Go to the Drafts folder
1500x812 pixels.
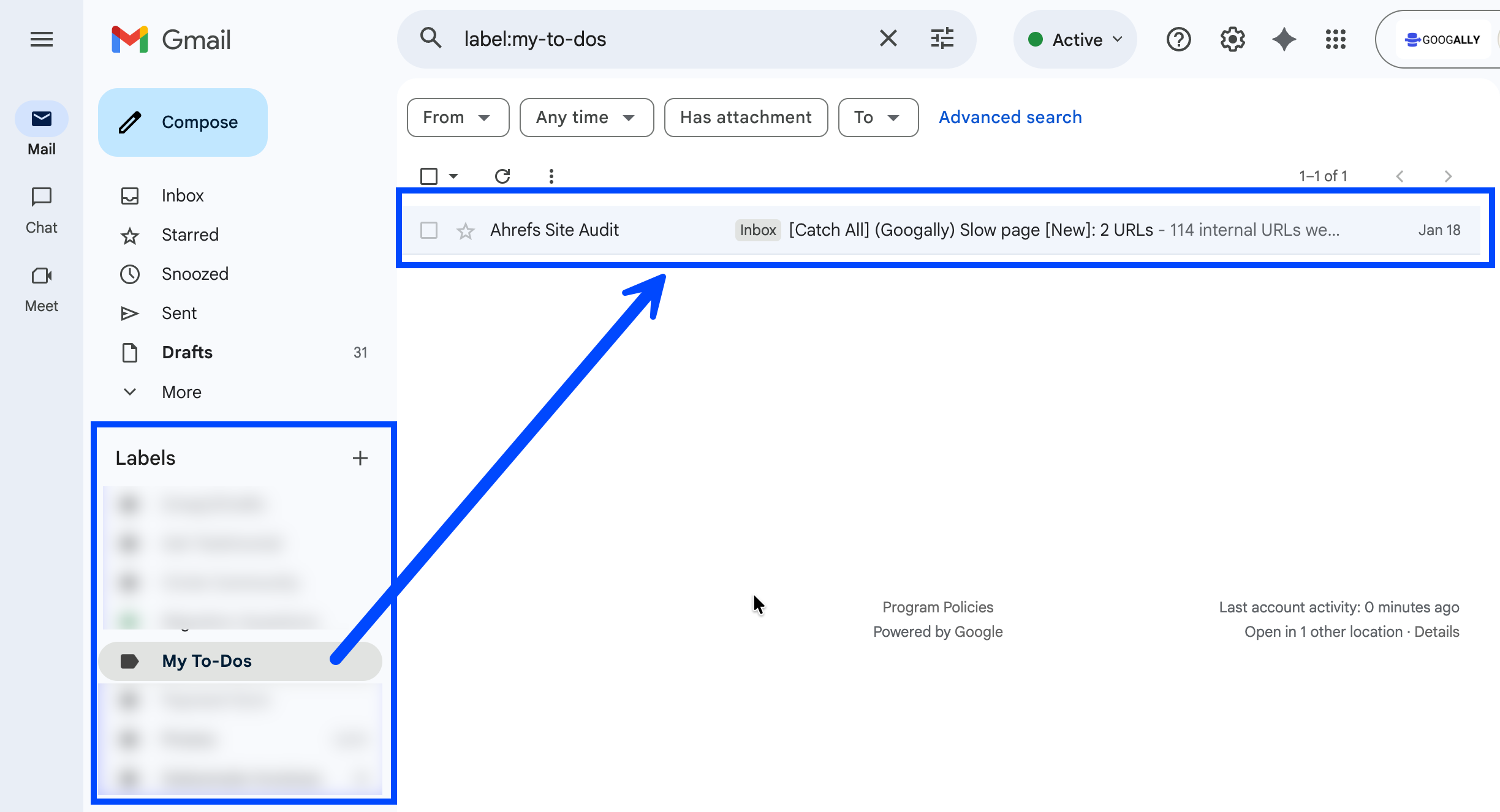(187, 352)
